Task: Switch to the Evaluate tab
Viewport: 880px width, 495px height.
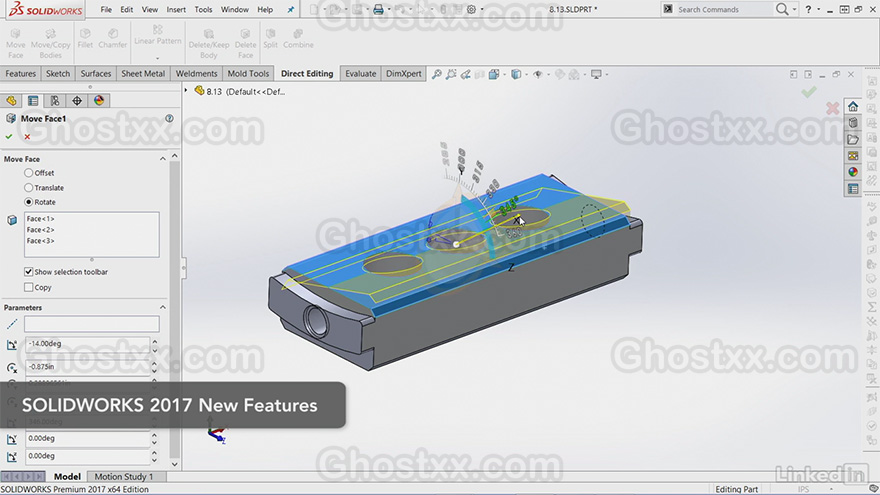Action: (x=360, y=74)
